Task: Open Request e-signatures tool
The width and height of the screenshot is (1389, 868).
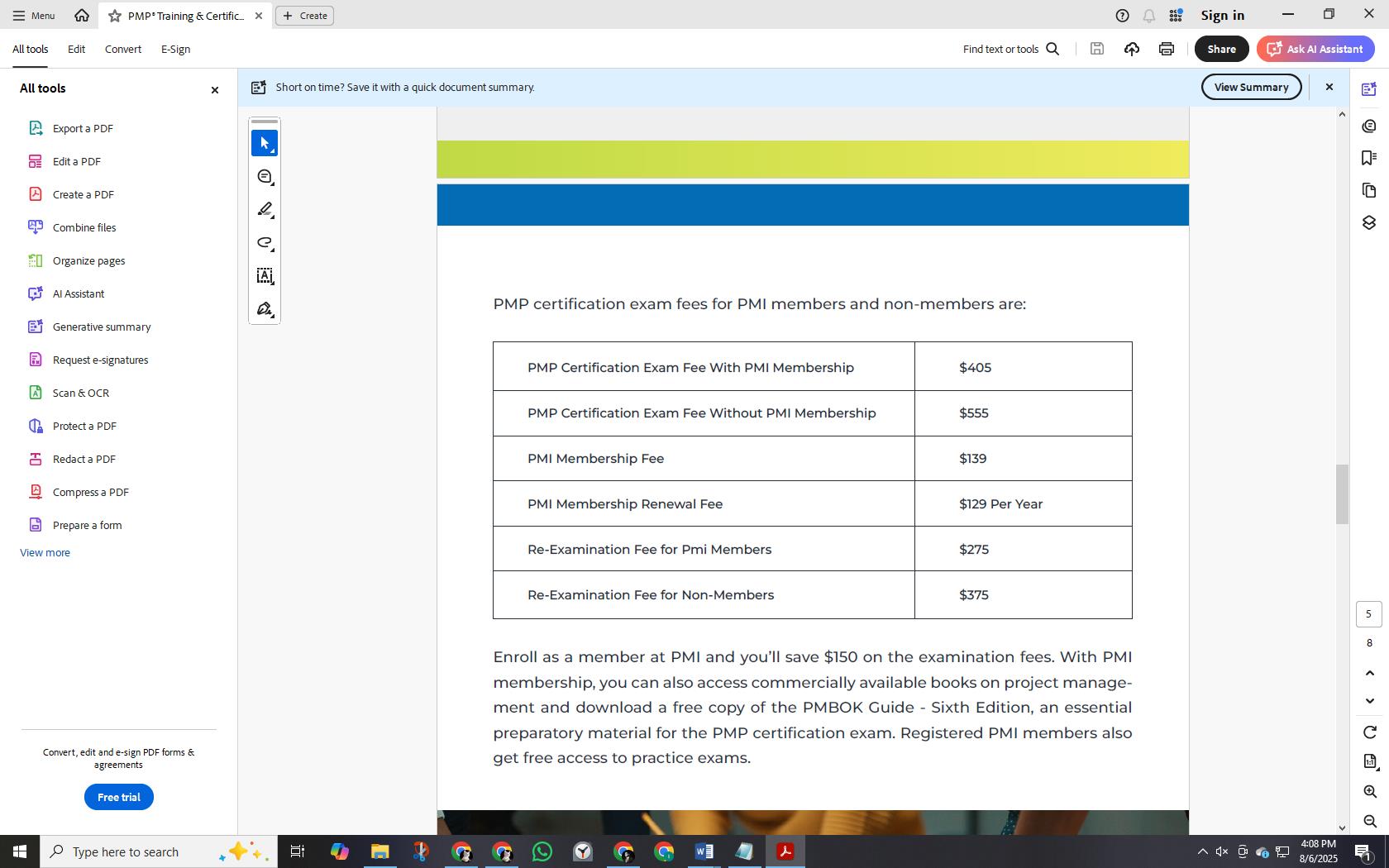Action: coord(100,360)
